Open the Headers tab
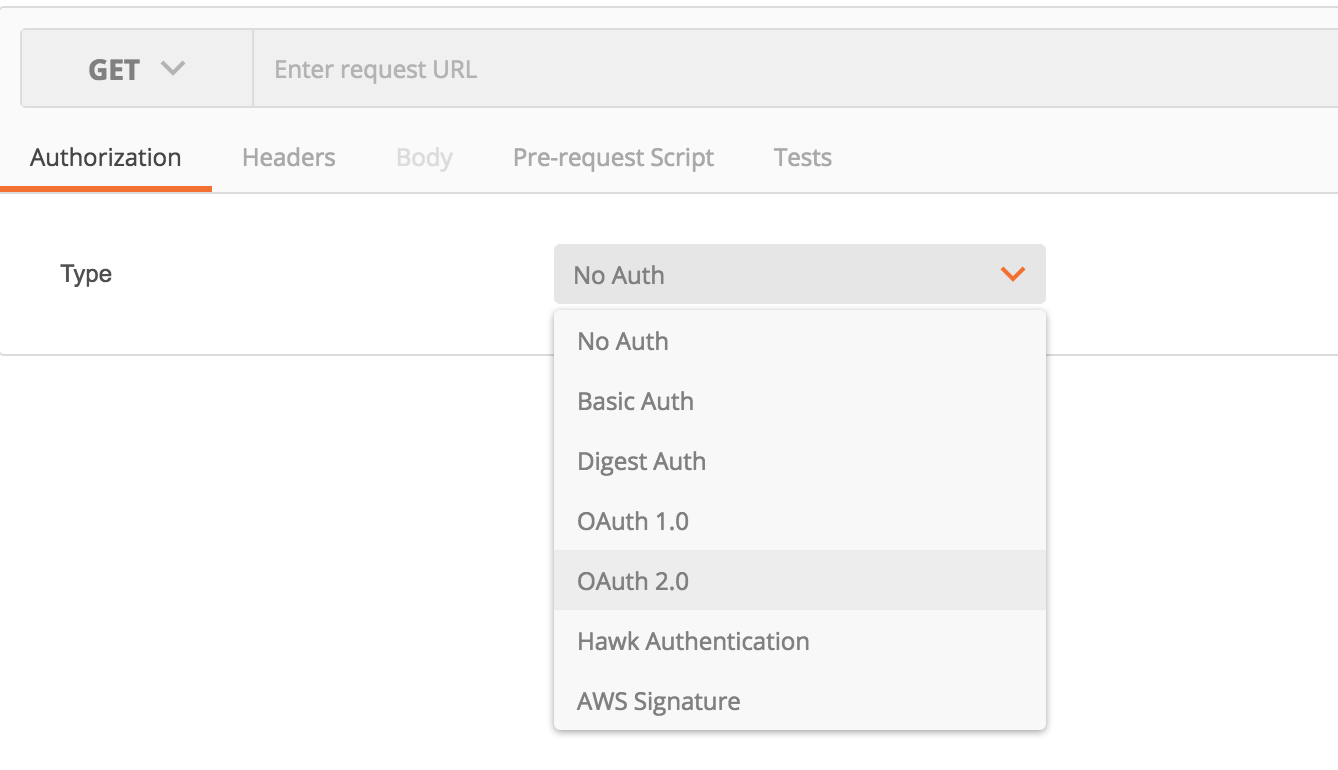 pos(289,157)
